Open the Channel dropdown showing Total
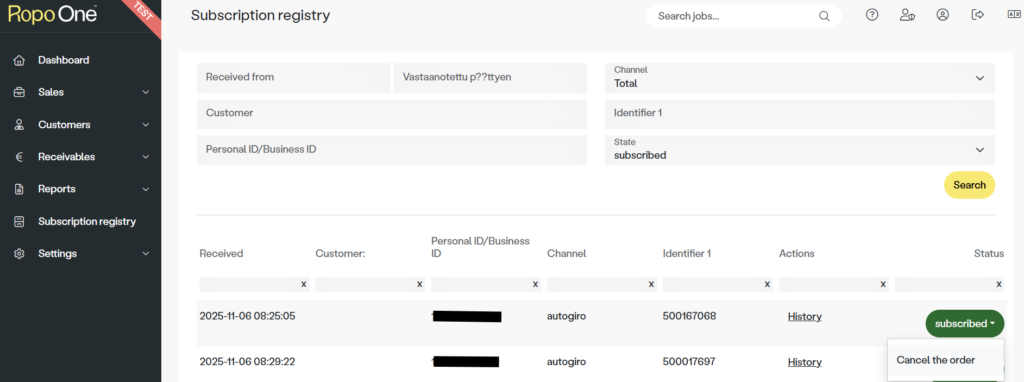Image resolution: width=1024 pixels, height=382 pixels. [800, 78]
